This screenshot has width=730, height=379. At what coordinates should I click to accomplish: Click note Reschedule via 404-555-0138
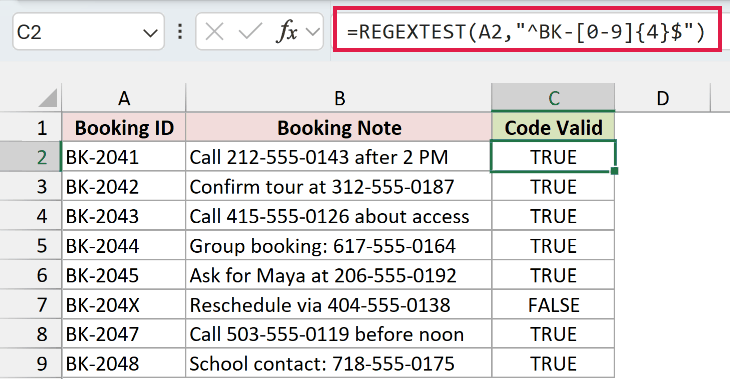tap(338, 305)
